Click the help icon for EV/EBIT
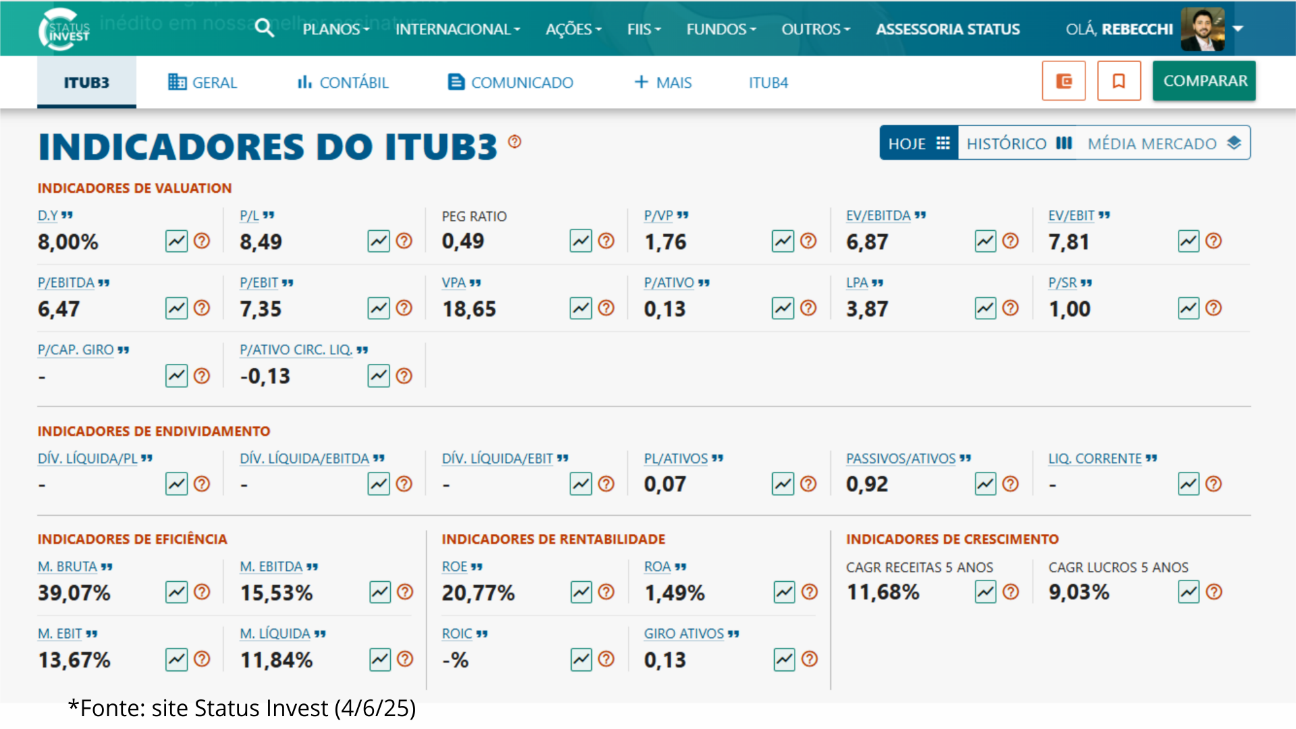1296x729 pixels. click(1213, 241)
